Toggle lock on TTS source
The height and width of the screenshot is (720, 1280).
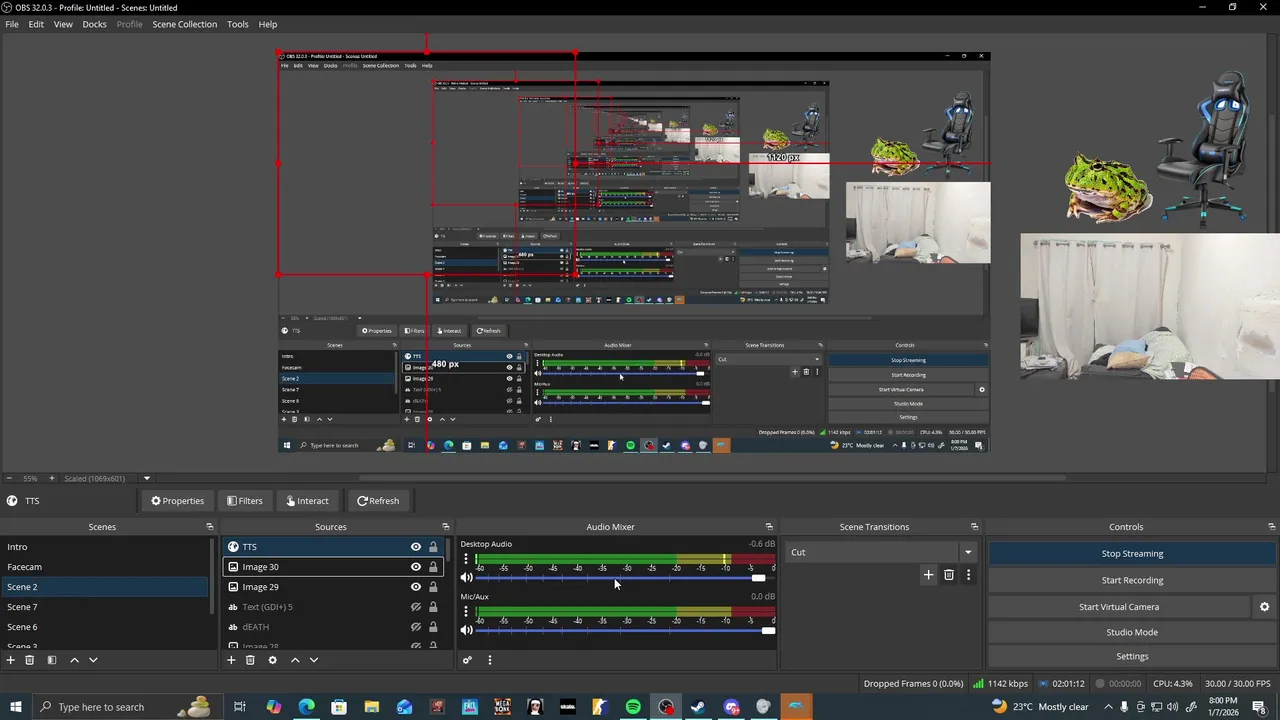433,547
